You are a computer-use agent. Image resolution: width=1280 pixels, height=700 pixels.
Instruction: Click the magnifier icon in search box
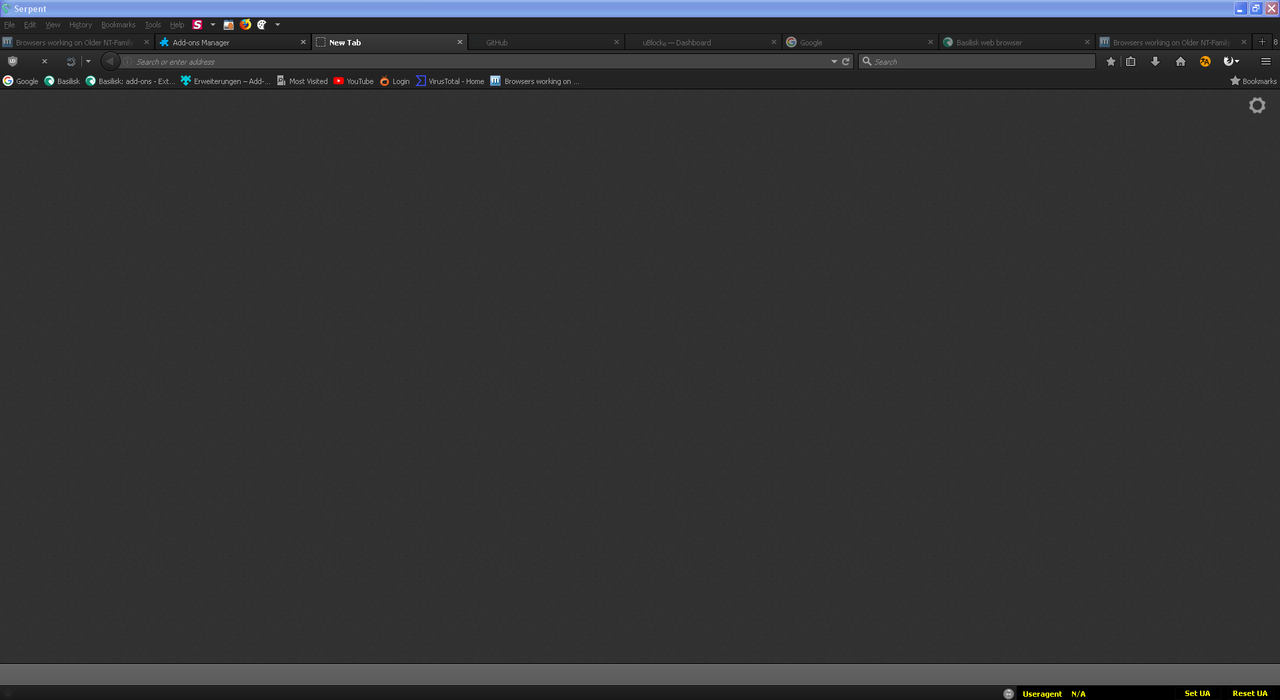click(866, 62)
